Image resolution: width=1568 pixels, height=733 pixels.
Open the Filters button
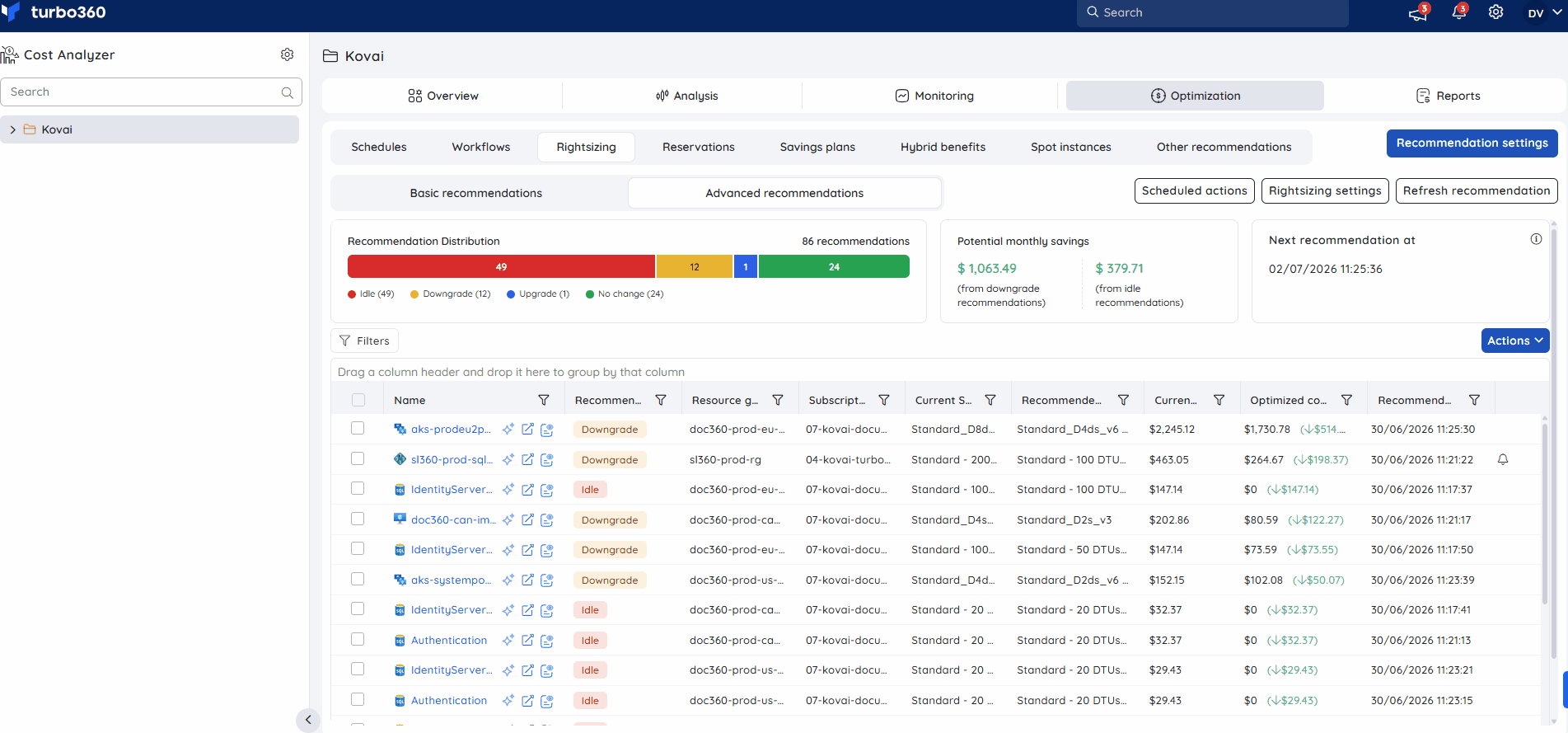364,341
